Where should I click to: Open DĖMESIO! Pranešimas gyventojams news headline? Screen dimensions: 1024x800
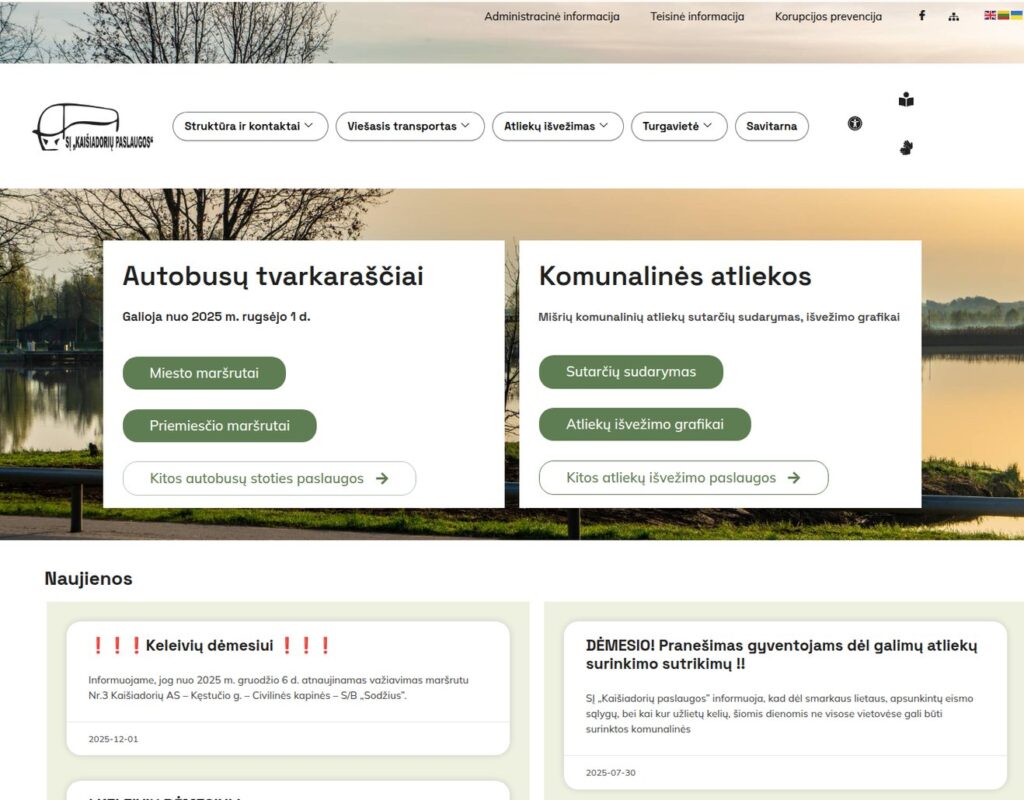click(782, 654)
